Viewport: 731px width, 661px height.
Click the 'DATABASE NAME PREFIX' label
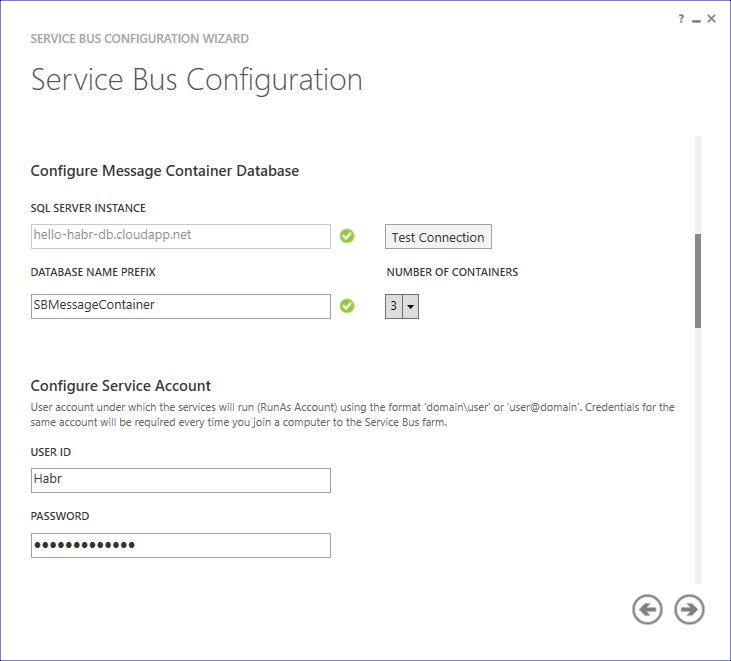93,272
